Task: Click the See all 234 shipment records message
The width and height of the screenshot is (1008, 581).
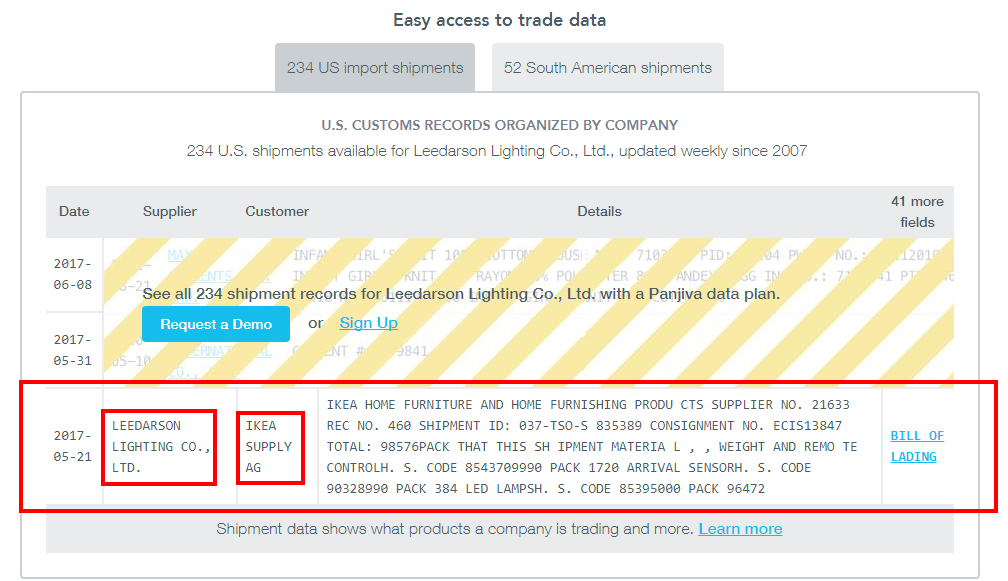Action: point(461,294)
